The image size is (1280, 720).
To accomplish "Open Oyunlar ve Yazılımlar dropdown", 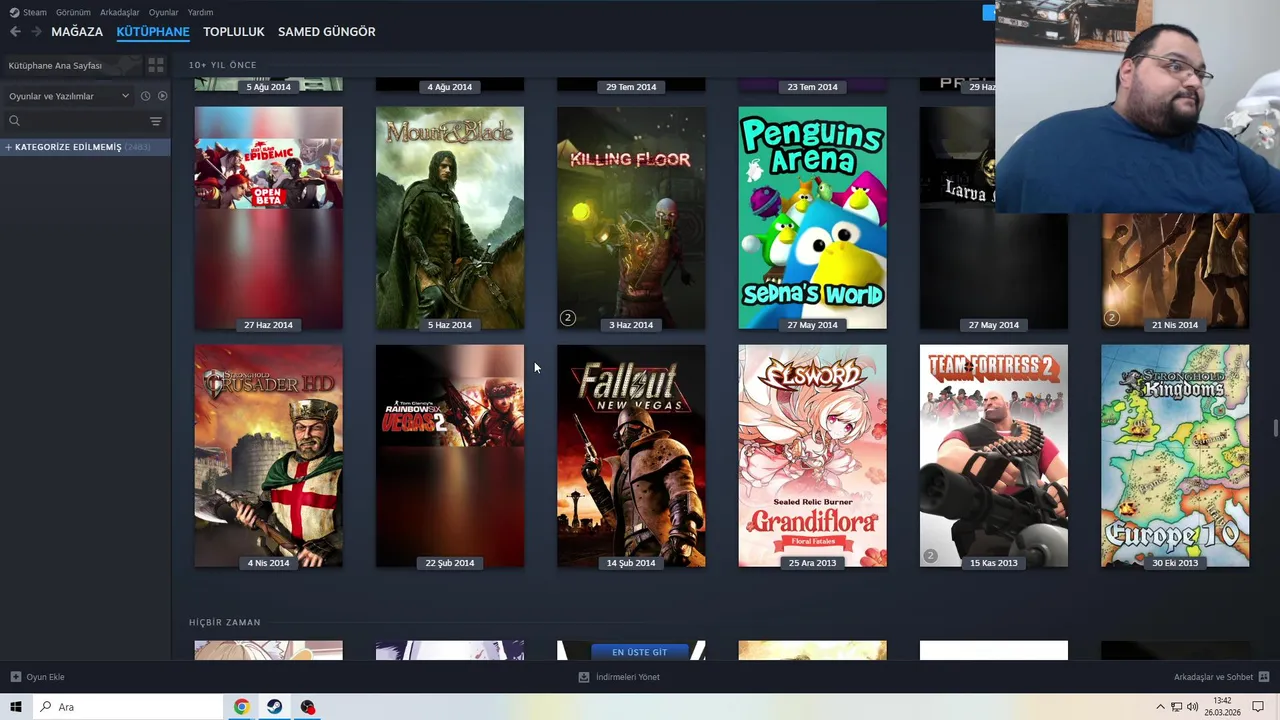I will point(69,96).
